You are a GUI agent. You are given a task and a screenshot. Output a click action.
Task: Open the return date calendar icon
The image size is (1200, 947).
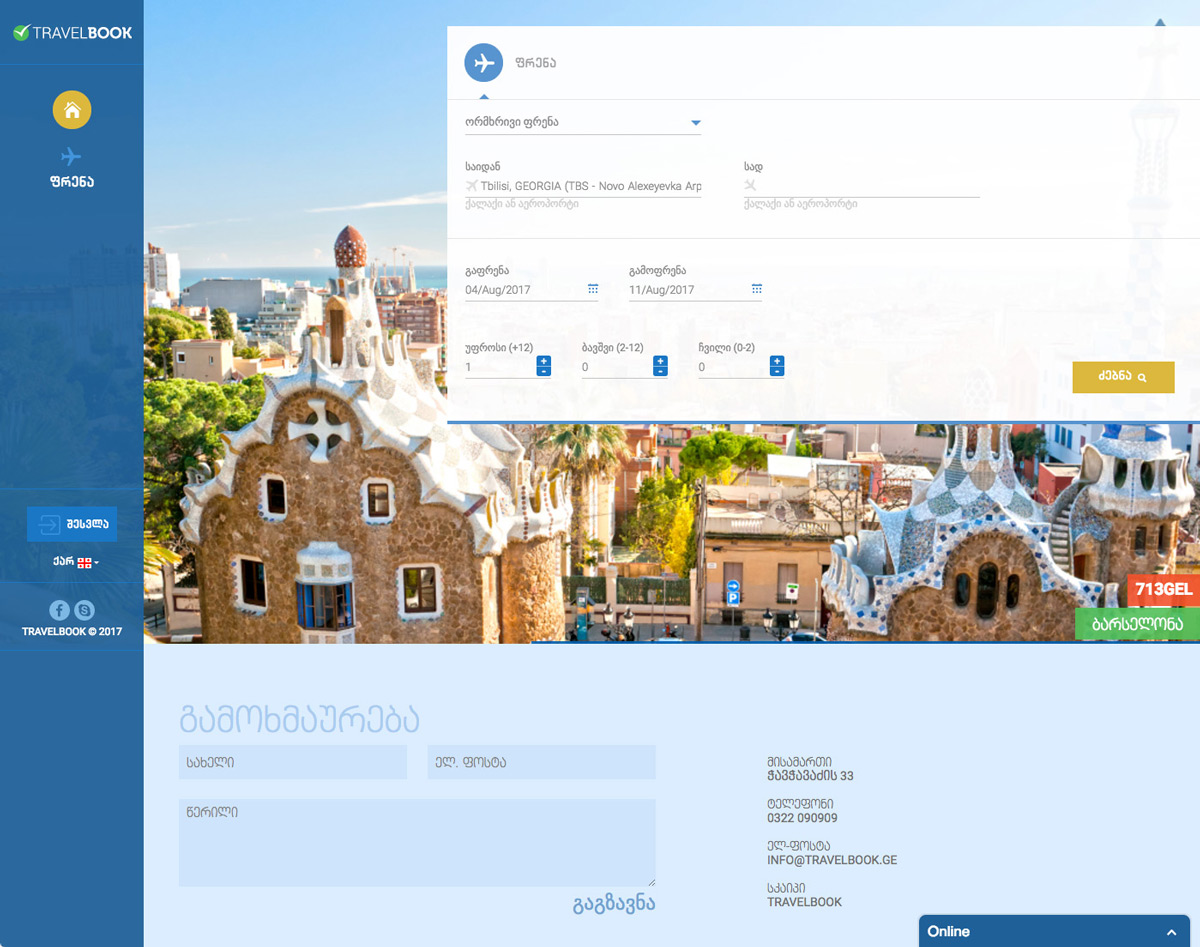coord(757,289)
